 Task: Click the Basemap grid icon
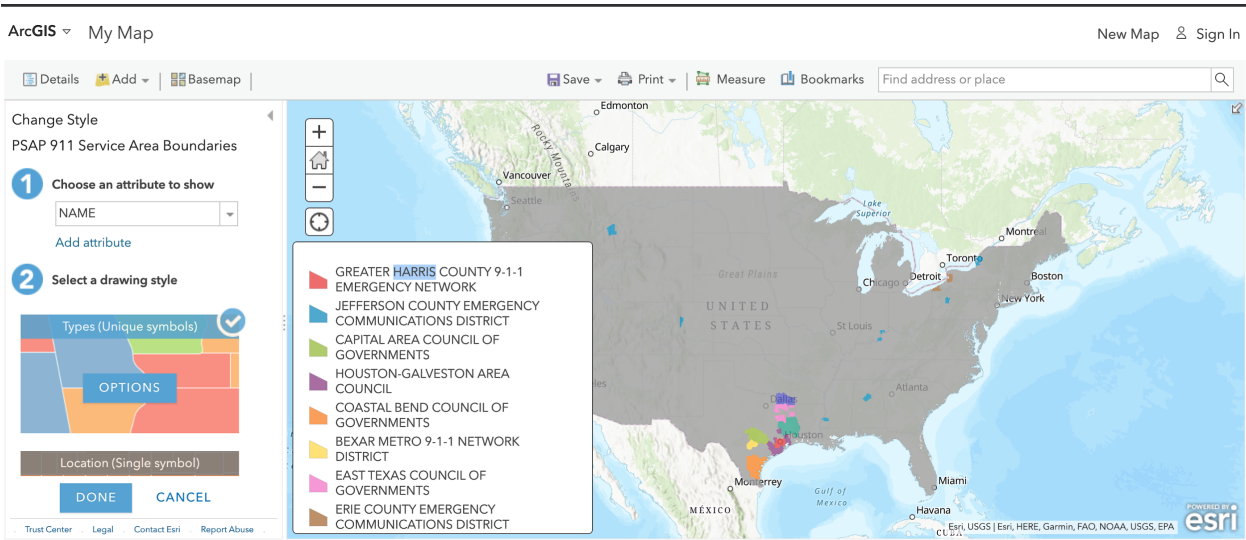pos(178,79)
